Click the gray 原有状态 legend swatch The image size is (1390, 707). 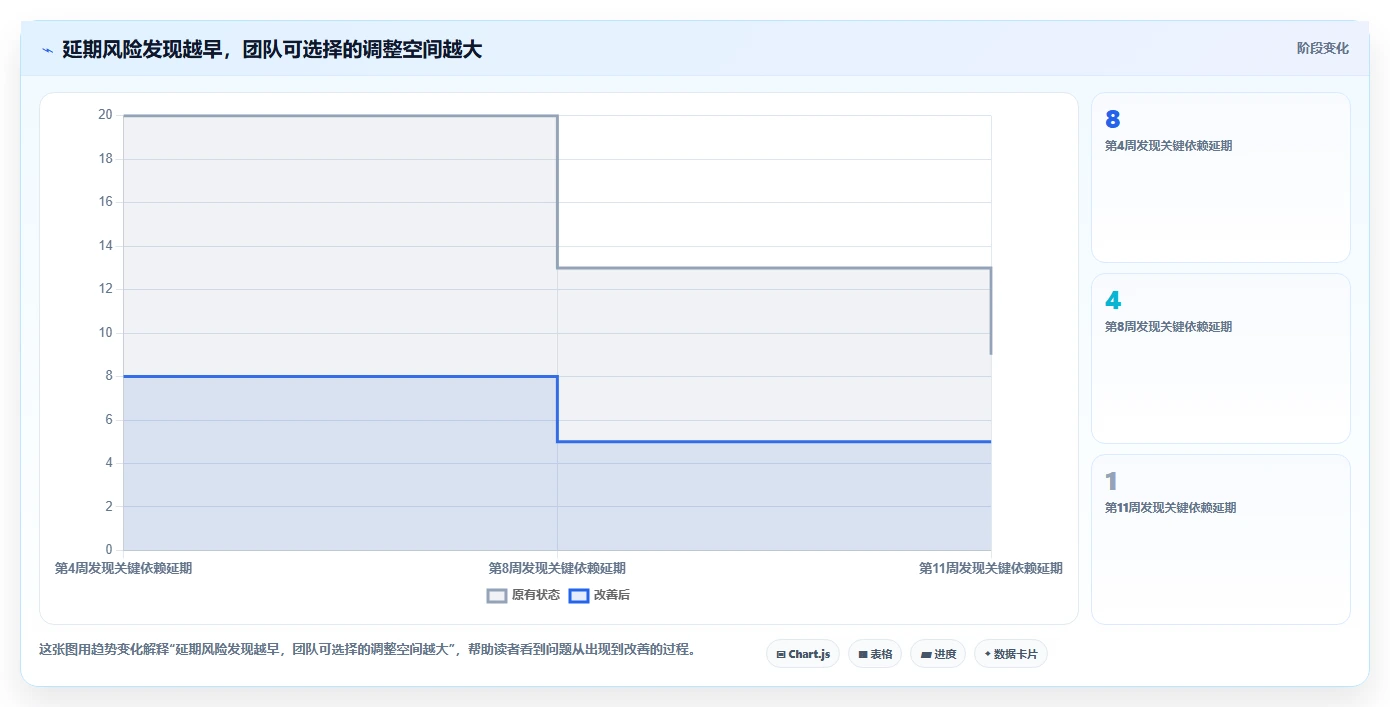click(x=497, y=595)
